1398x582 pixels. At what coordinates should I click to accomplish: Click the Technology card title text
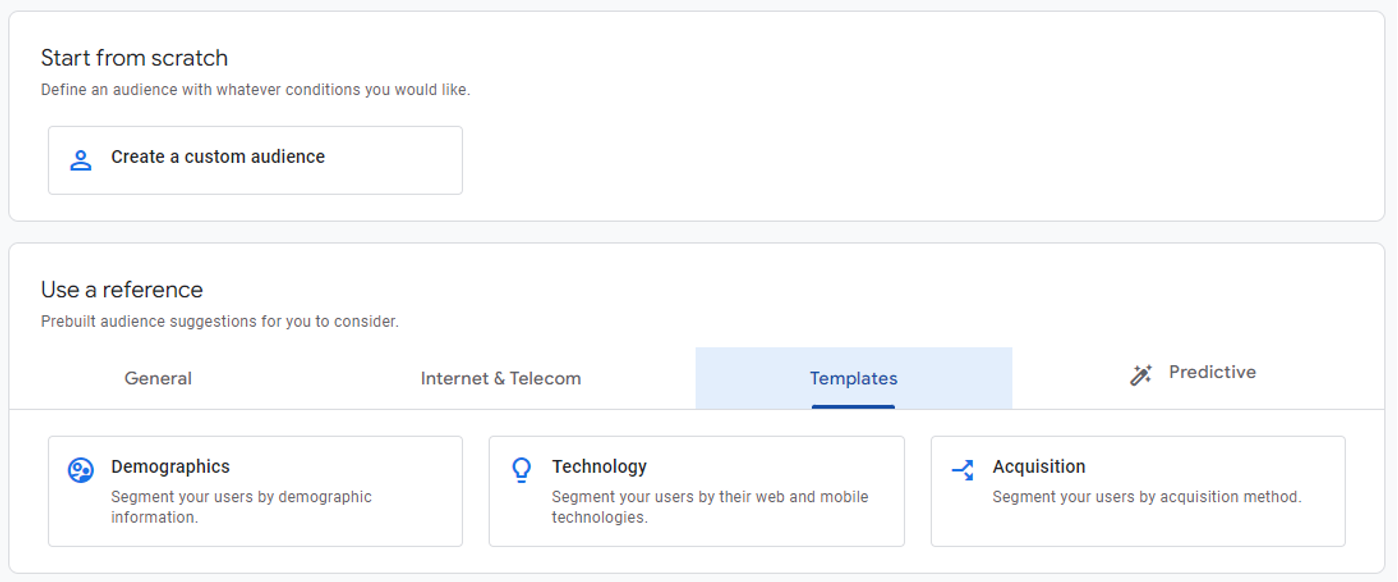pos(598,465)
